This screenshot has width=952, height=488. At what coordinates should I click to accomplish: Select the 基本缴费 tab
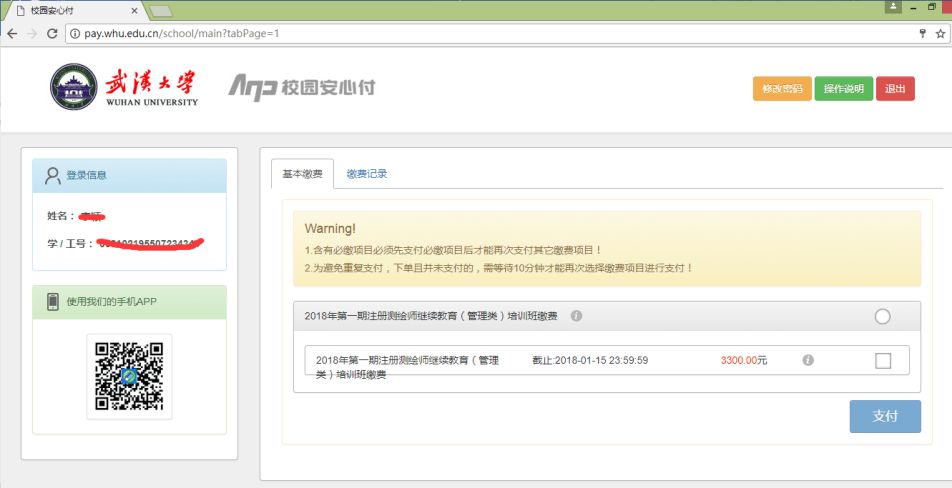[x=302, y=174]
